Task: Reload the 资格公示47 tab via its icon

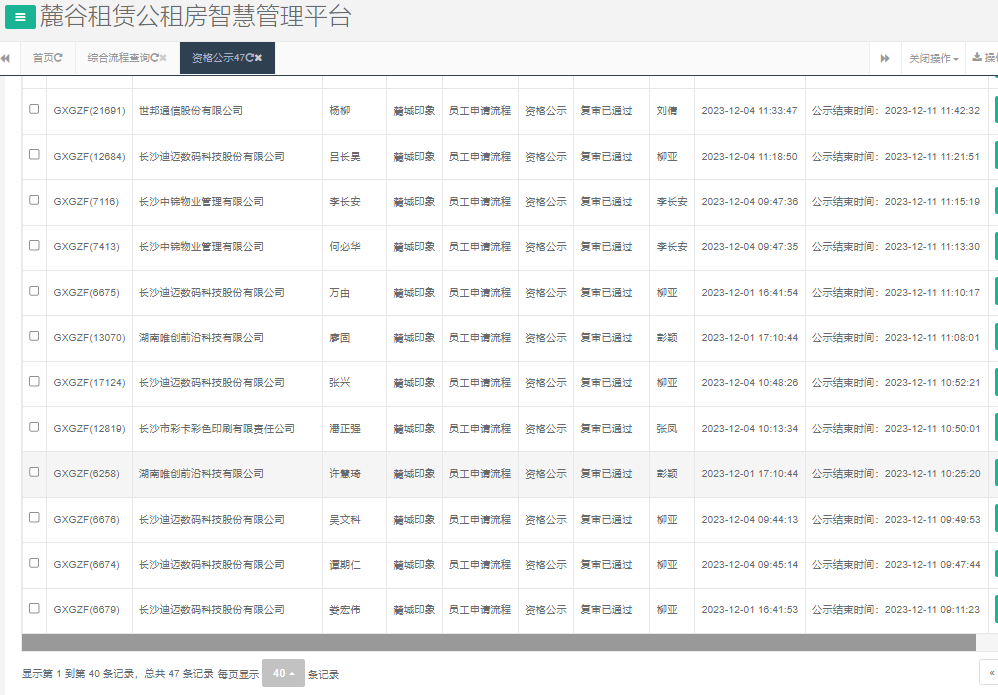Action: [249, 58]
